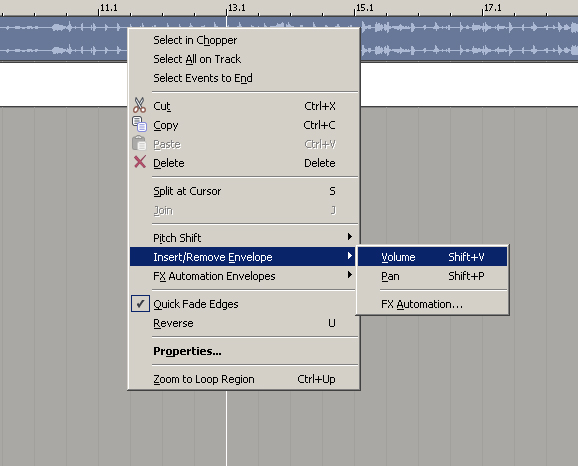Choose Pan envelope from submenu
The image size is (578, 466).
pyautogui.click(x=432, y=276)
